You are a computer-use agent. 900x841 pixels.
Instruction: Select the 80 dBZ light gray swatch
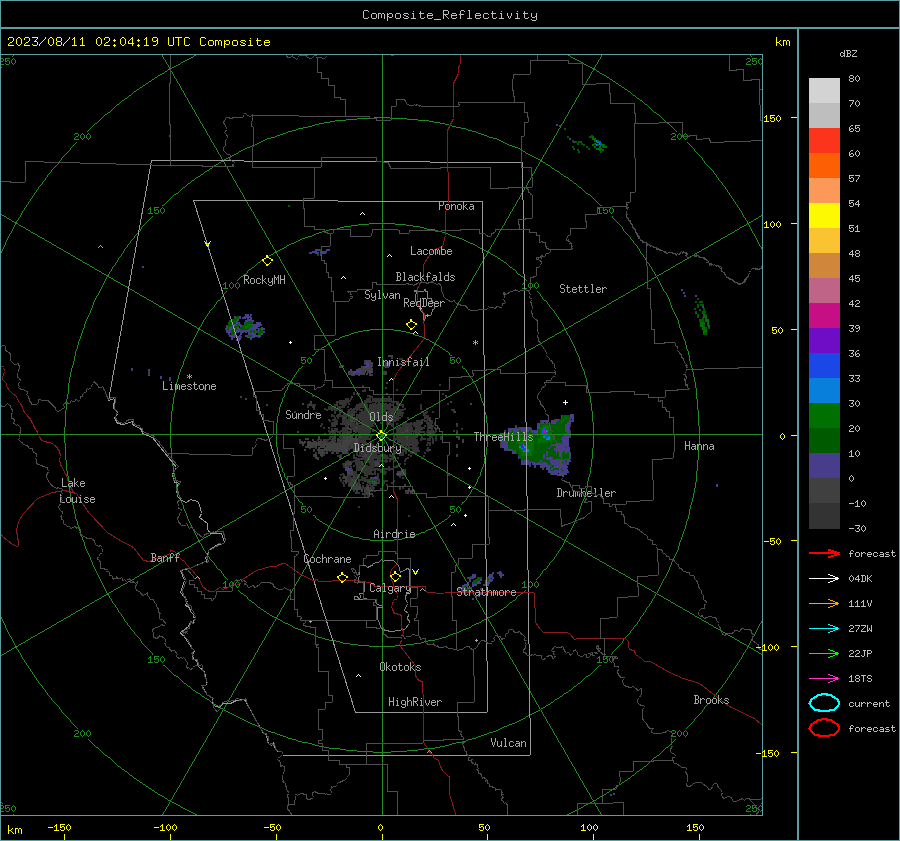click(x=824, y=90)
